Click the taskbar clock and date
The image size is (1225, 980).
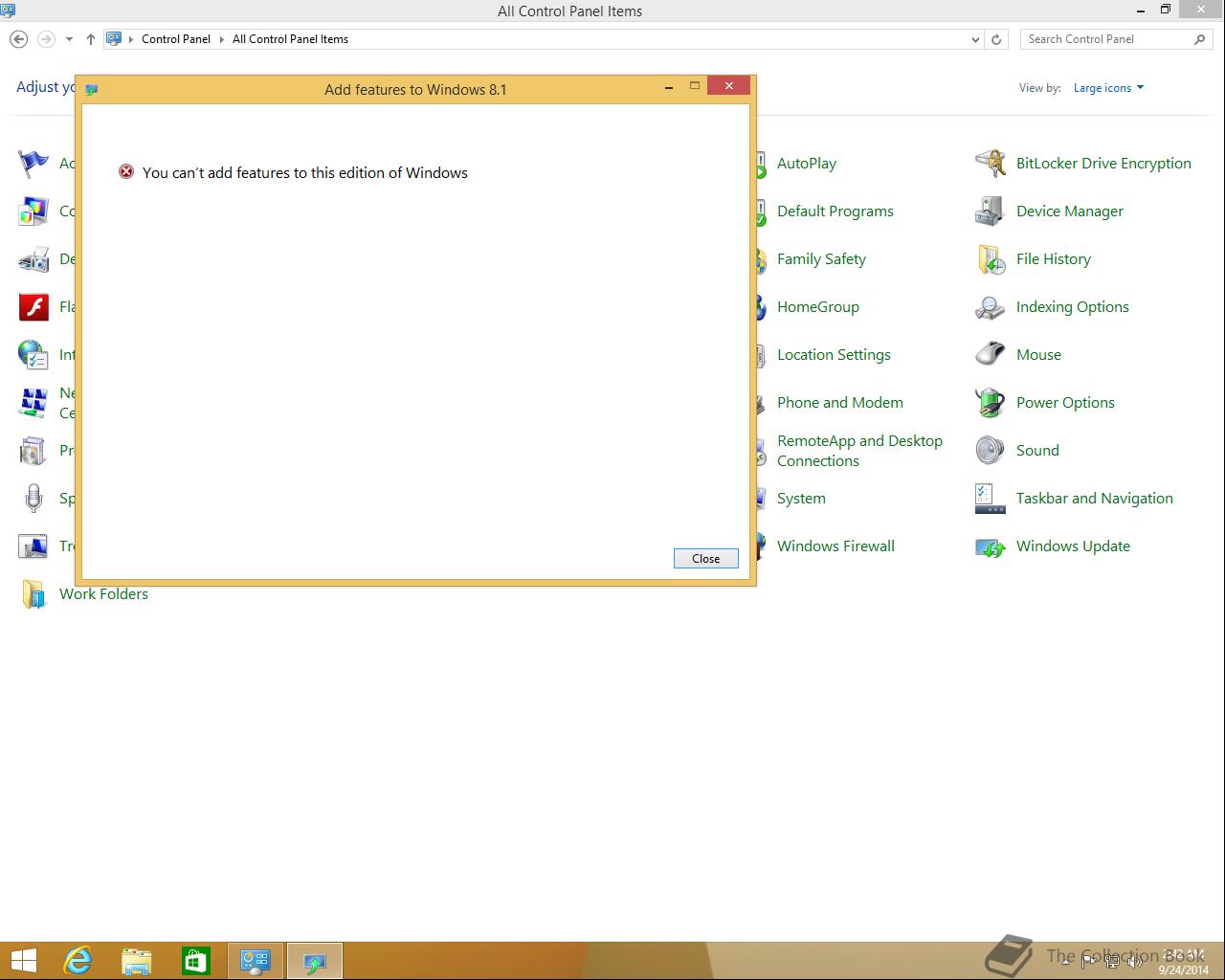(1184, 962)
